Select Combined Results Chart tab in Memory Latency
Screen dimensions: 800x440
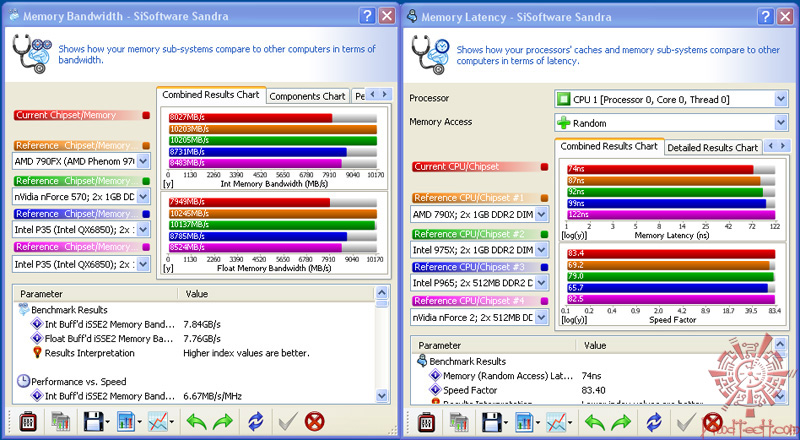coord(609,146)
